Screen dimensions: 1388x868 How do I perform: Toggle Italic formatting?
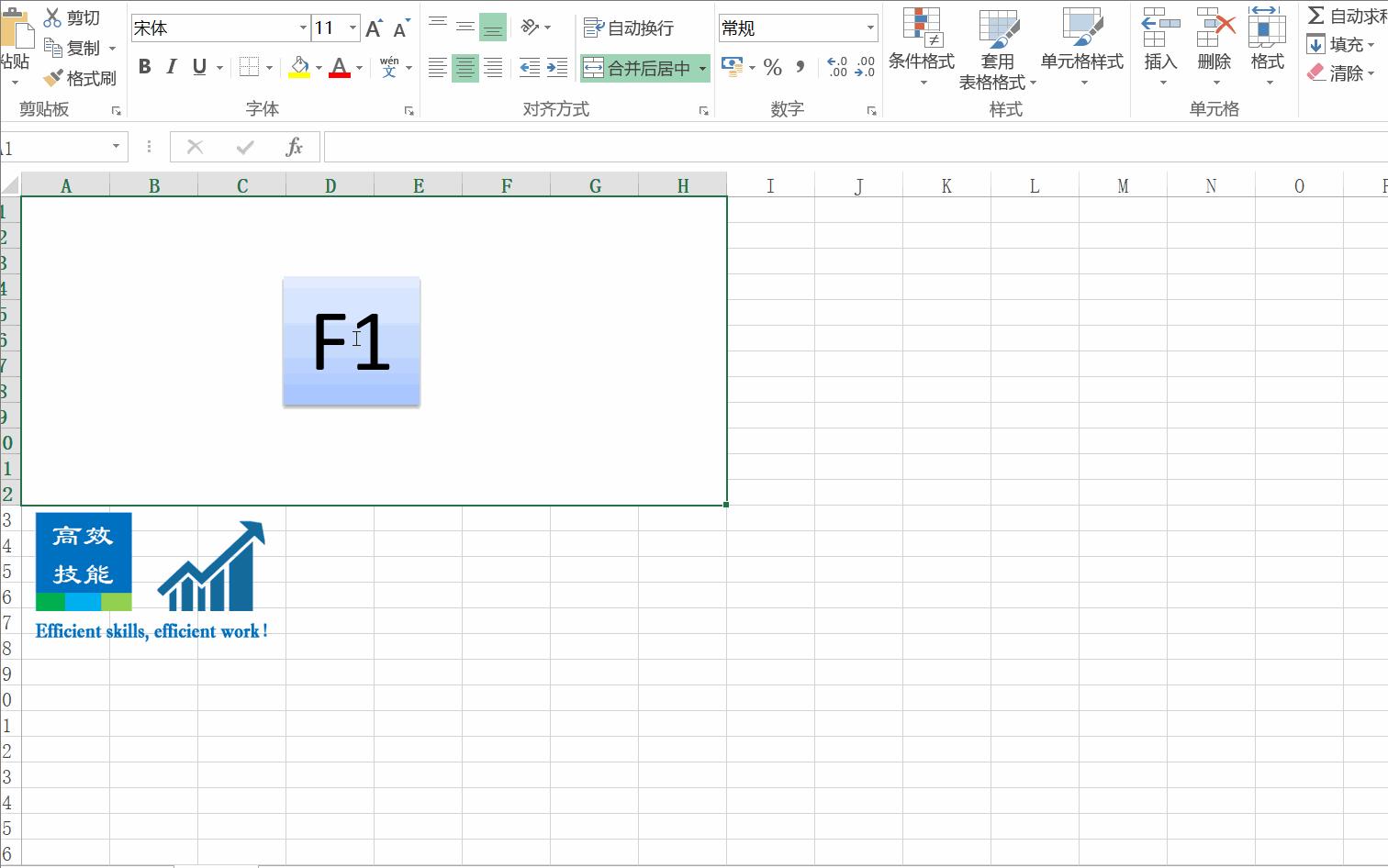point(172,67)
